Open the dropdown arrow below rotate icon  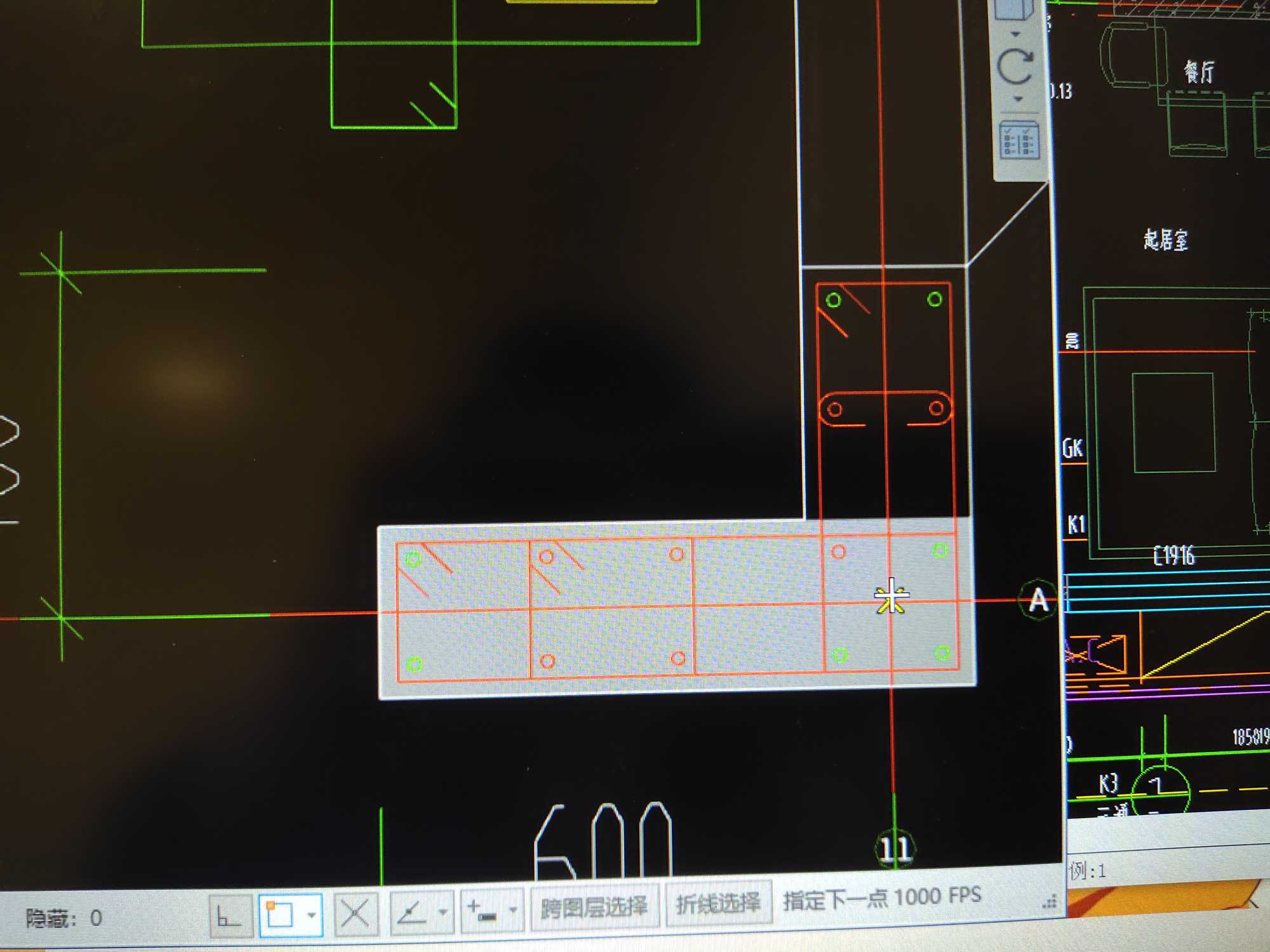tap(1018, 99)
